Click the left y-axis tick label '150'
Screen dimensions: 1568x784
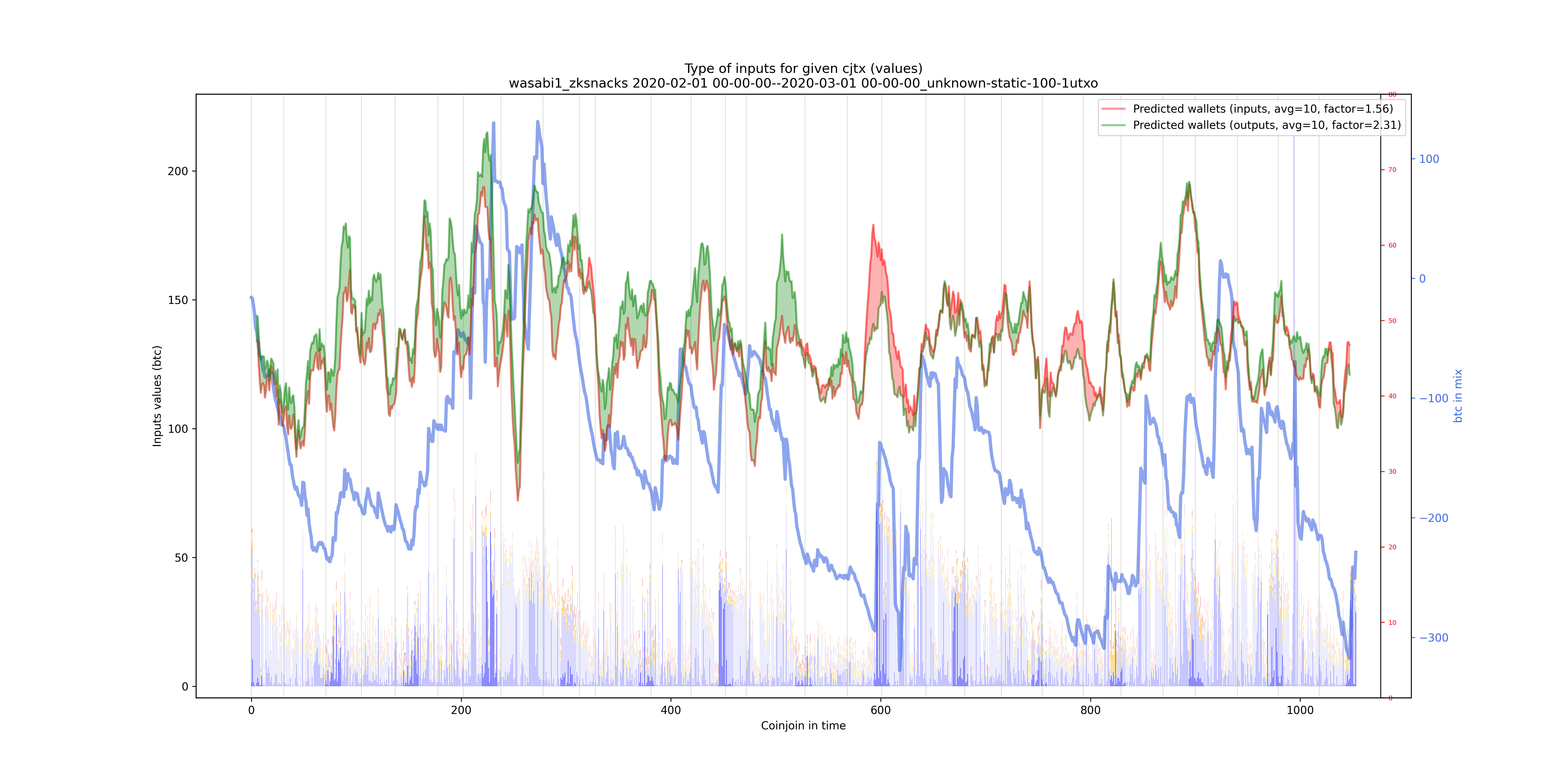tap(178, 300)
